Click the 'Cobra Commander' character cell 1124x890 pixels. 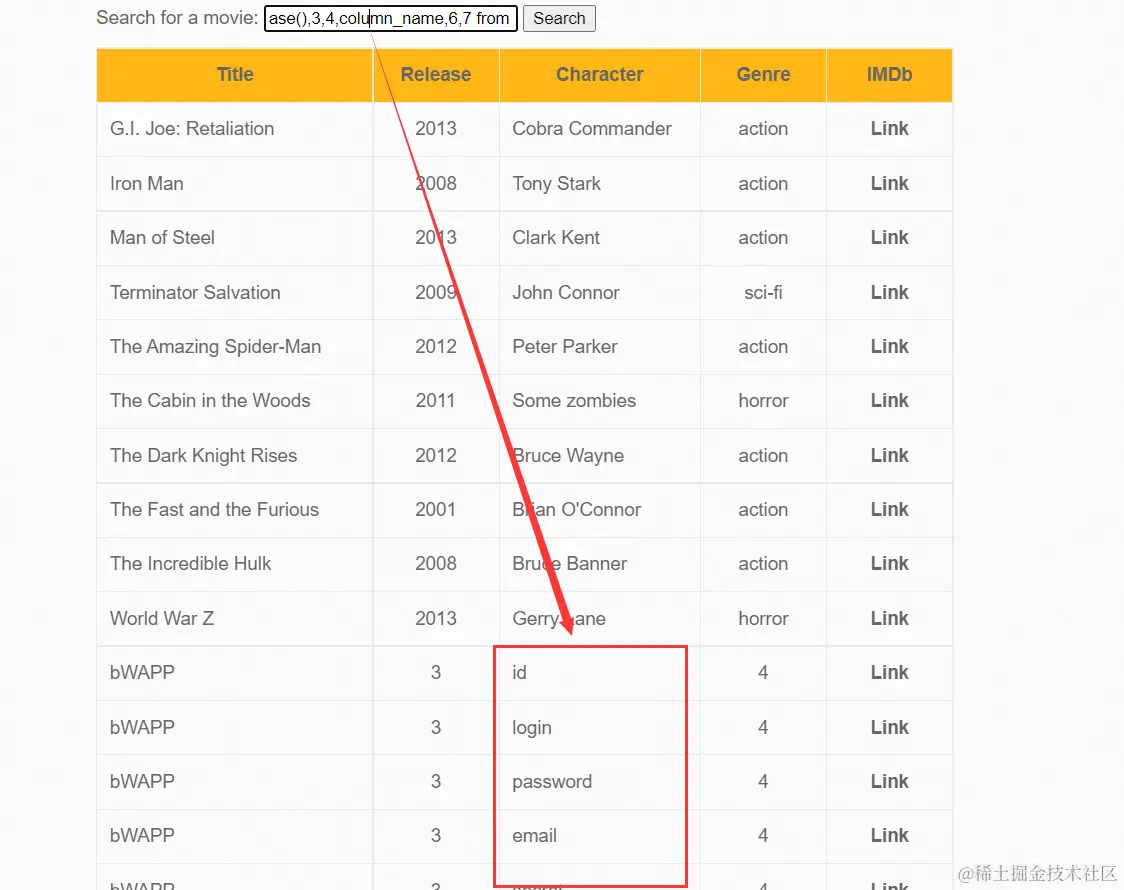pos(600,129)
